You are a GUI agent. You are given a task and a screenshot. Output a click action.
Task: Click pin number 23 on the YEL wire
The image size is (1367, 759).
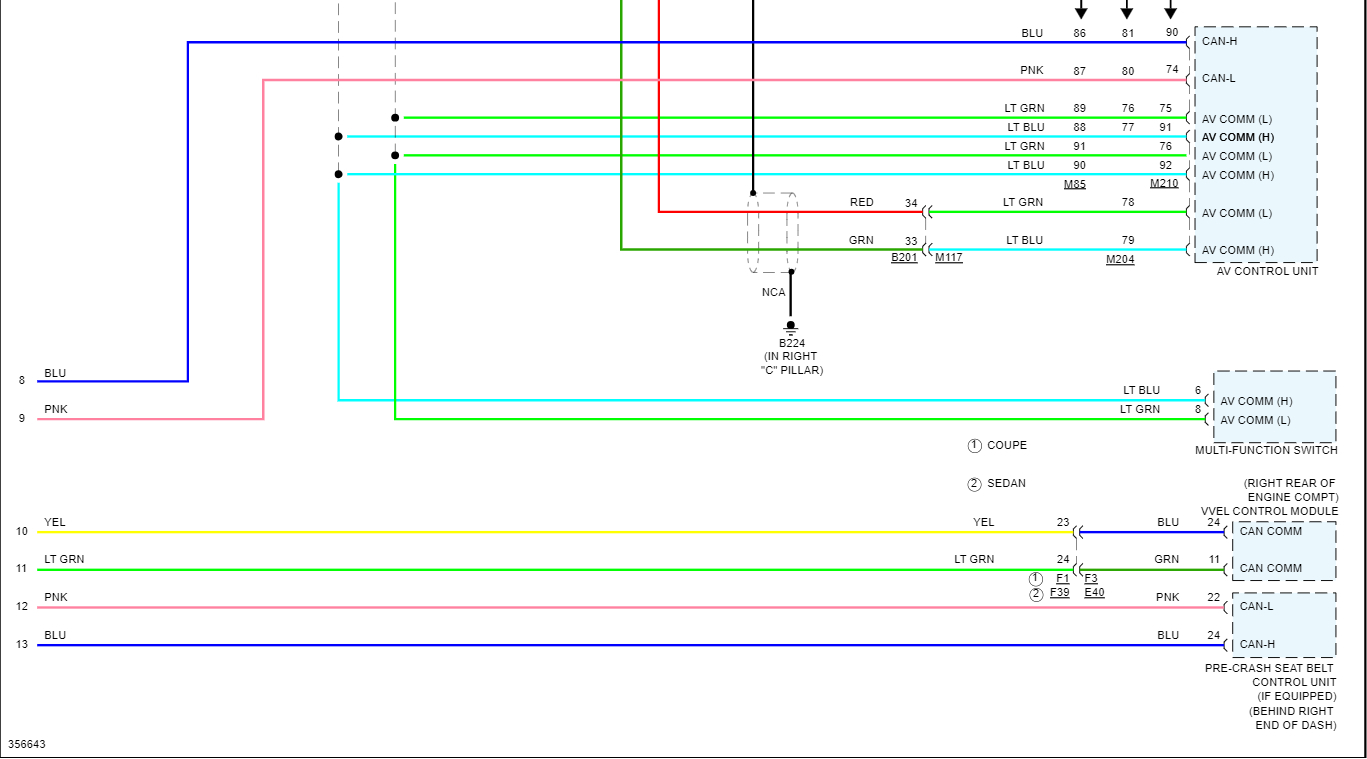click(1063, 523)
